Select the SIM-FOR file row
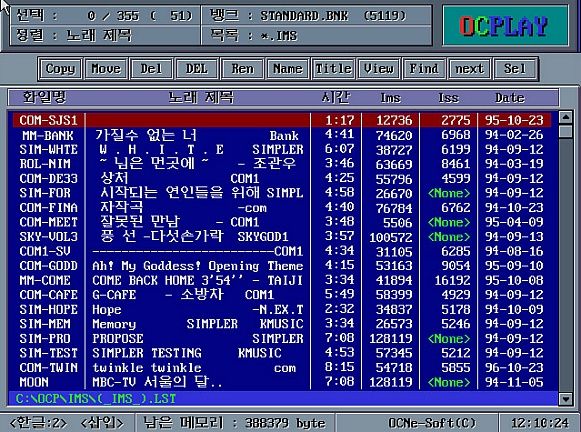 pyautogui.click(x=282, y=193)
